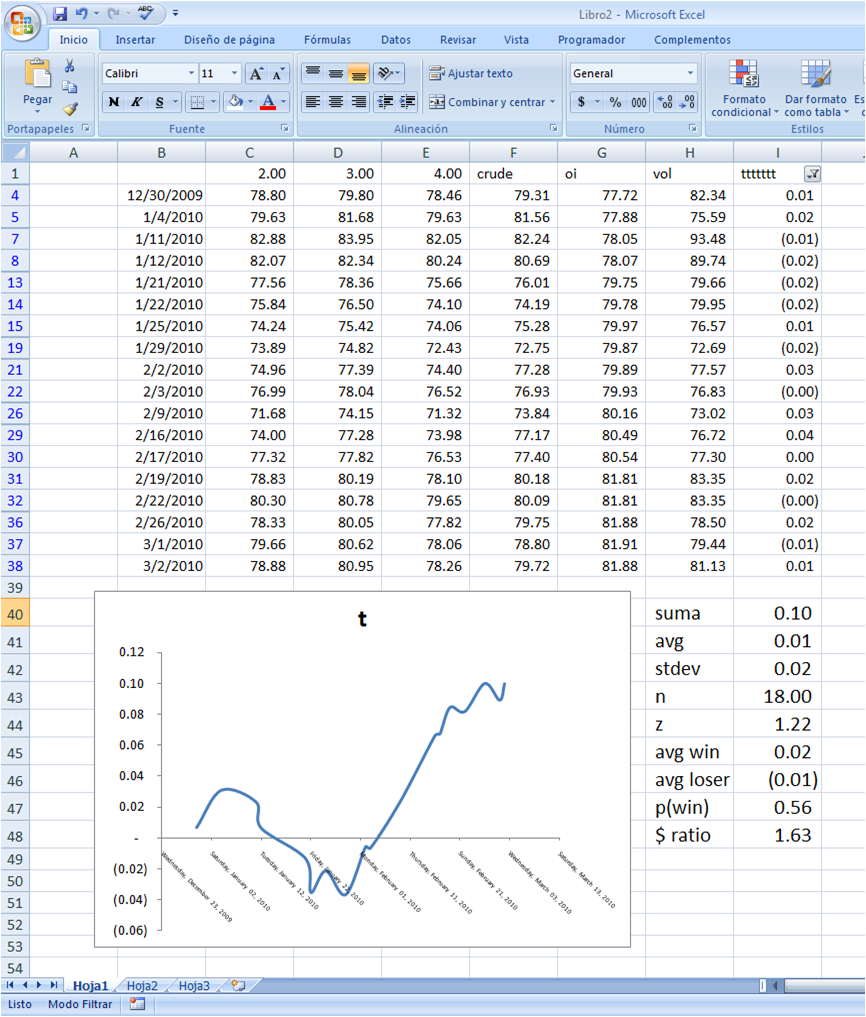Open the General number format dropdown

pos(690,74)
